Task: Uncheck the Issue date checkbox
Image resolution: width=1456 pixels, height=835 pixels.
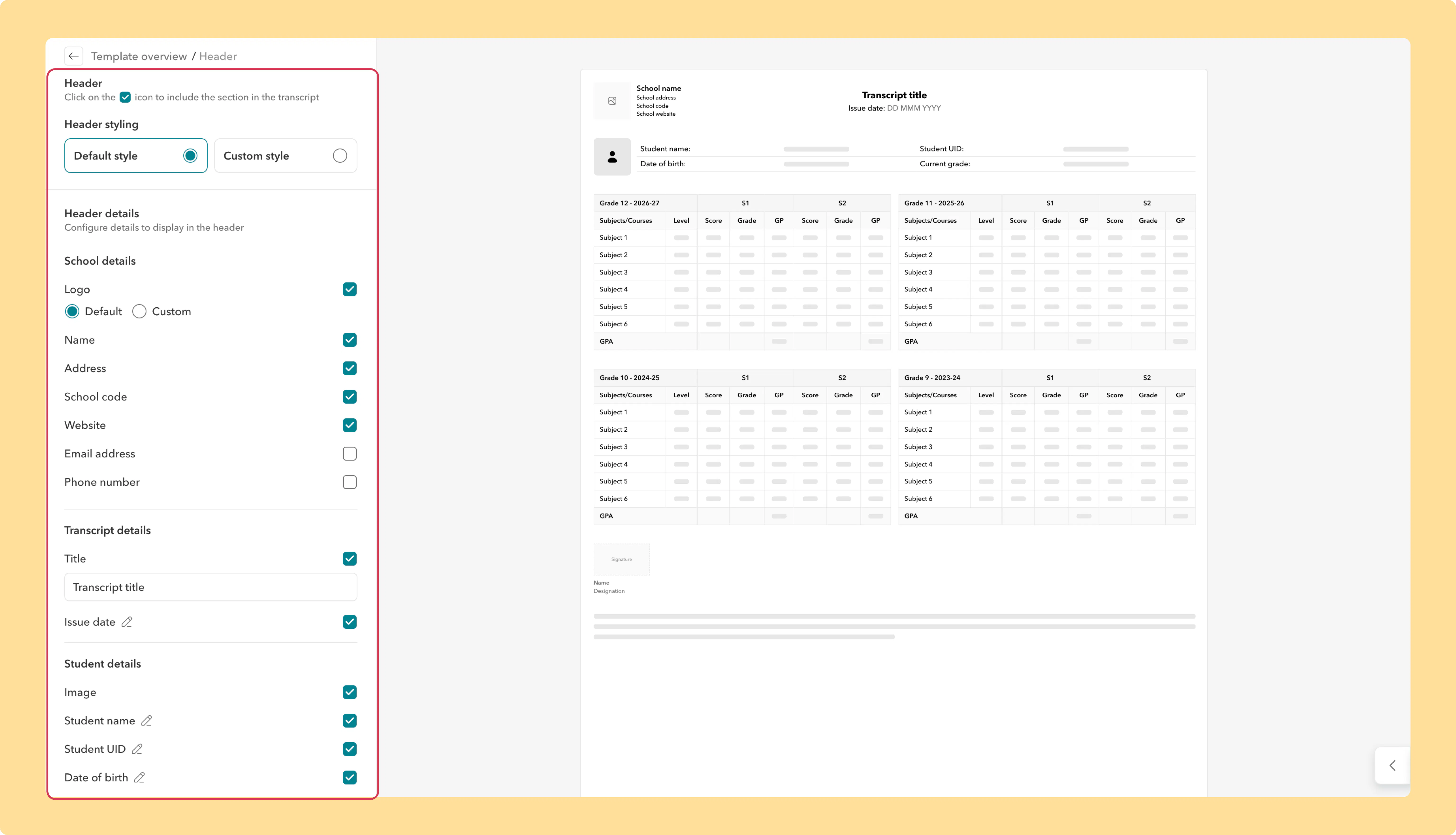Action: point(350,622)
